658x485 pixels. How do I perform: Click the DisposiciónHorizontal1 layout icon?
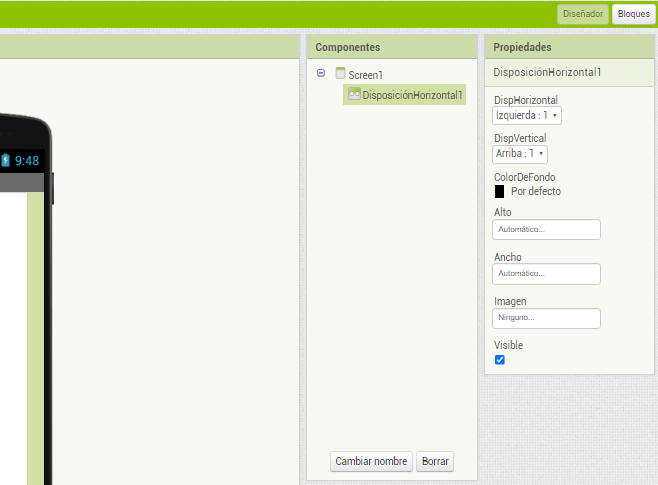pyautogui.click(x=355, y=94)
